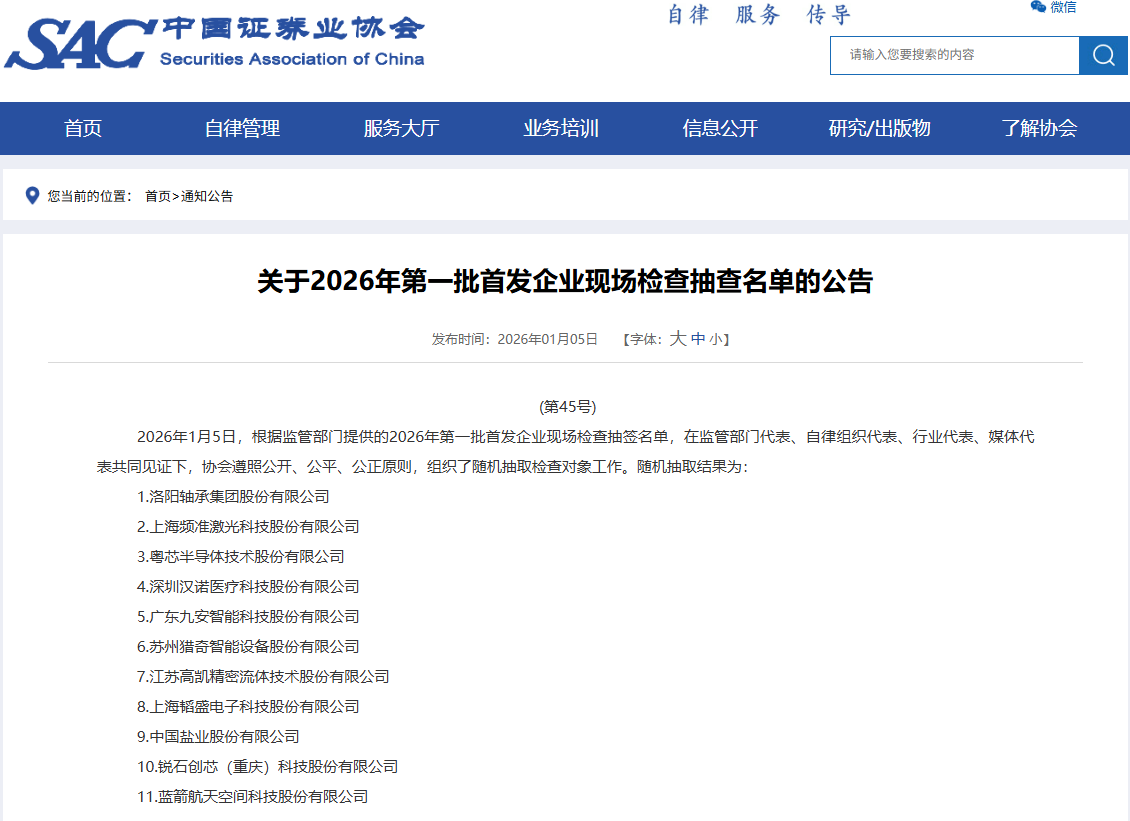Viewport: 1130px width, 821px height.
Task: Go to 业务培训 navigation item
Action: pos(561,128)
